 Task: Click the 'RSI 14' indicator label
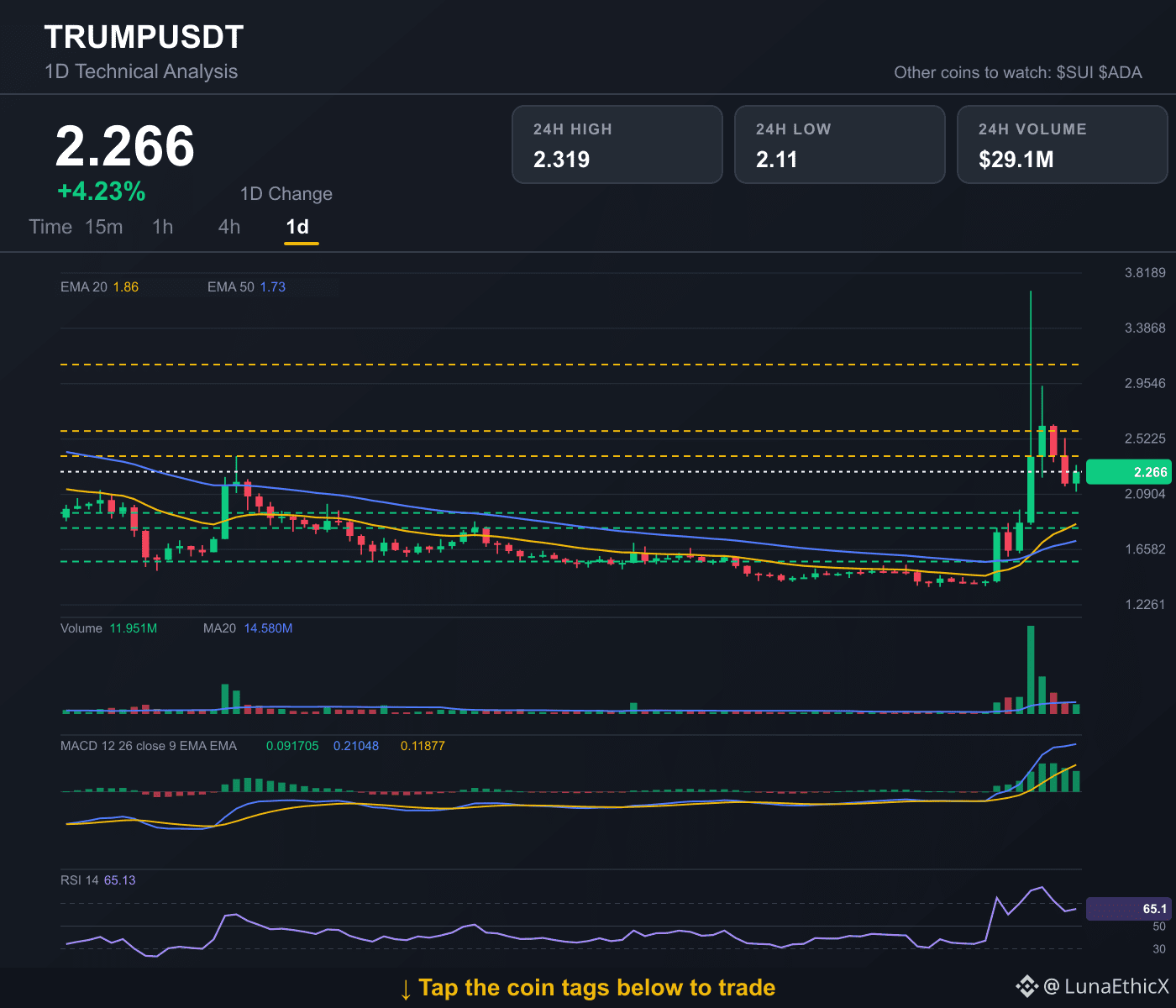80,880
